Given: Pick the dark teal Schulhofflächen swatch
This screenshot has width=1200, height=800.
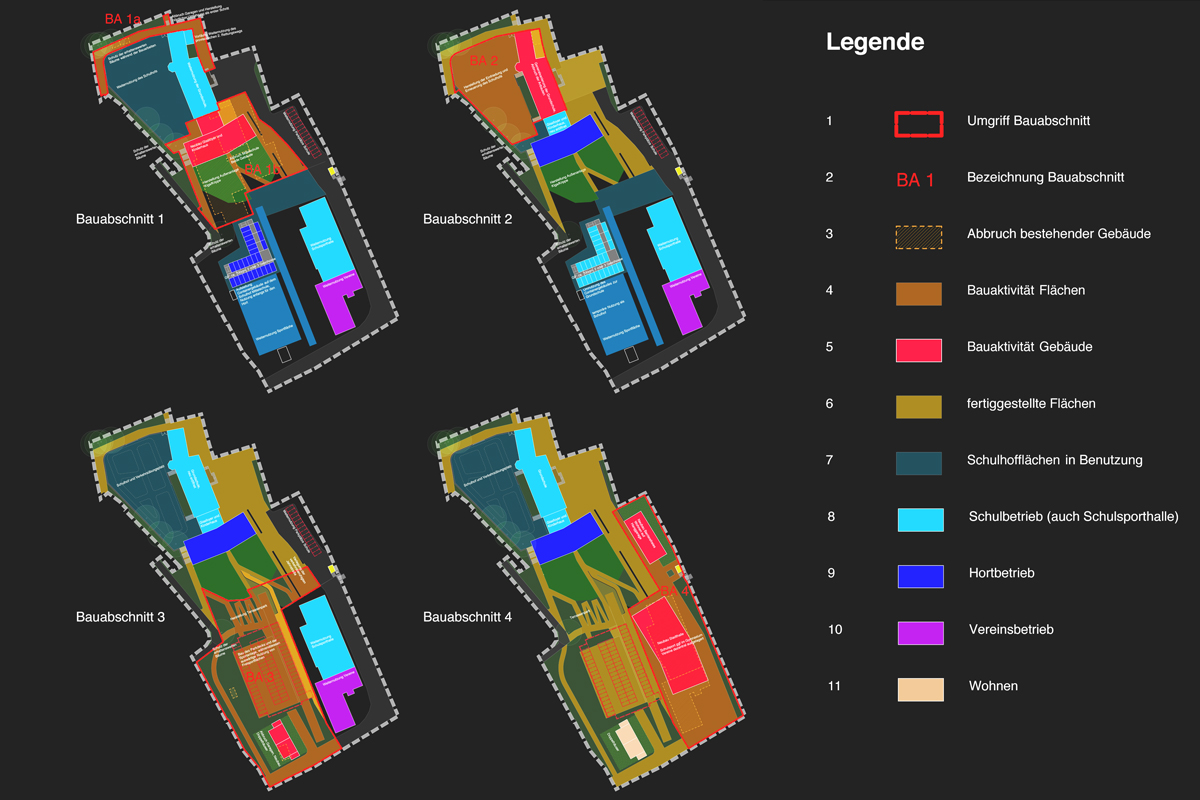Looking at the screenshot, I should [918, 462].
